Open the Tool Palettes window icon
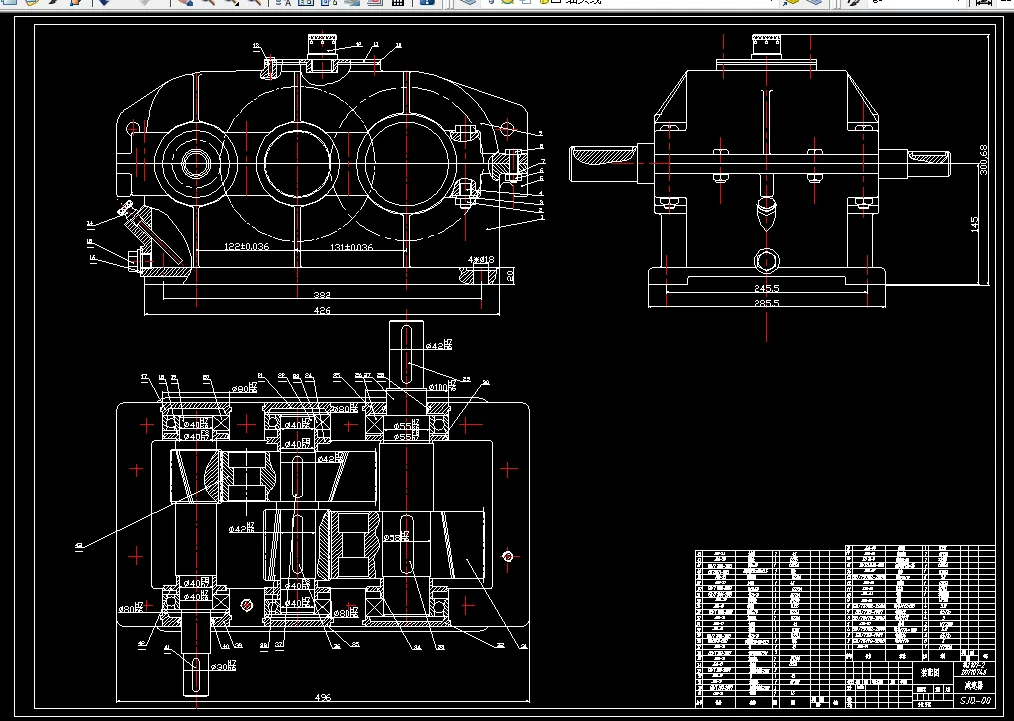The image size is (1014, 721). 328,3
